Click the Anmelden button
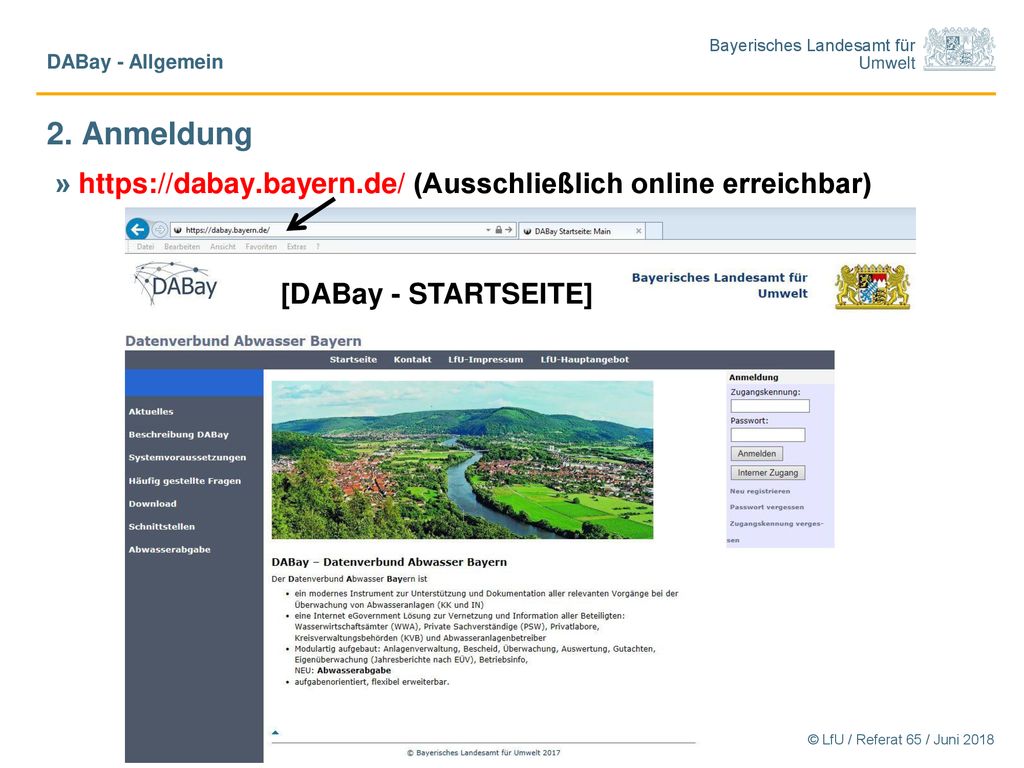 [756, 454]
